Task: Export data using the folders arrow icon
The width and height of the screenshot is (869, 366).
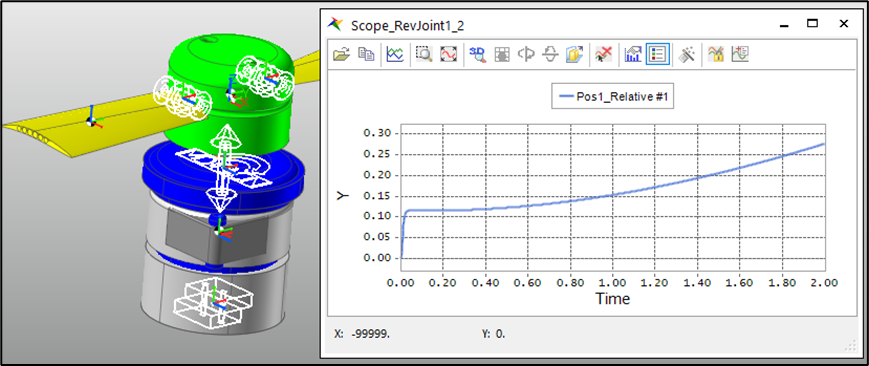Action: 574,54
